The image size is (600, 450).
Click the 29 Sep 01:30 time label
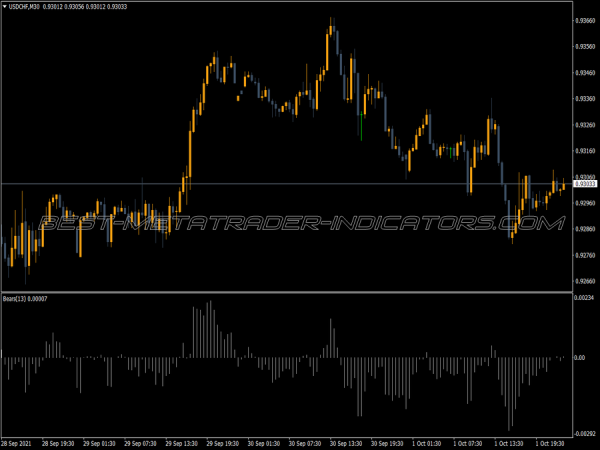pyautogui.click(x=99, y=443)
